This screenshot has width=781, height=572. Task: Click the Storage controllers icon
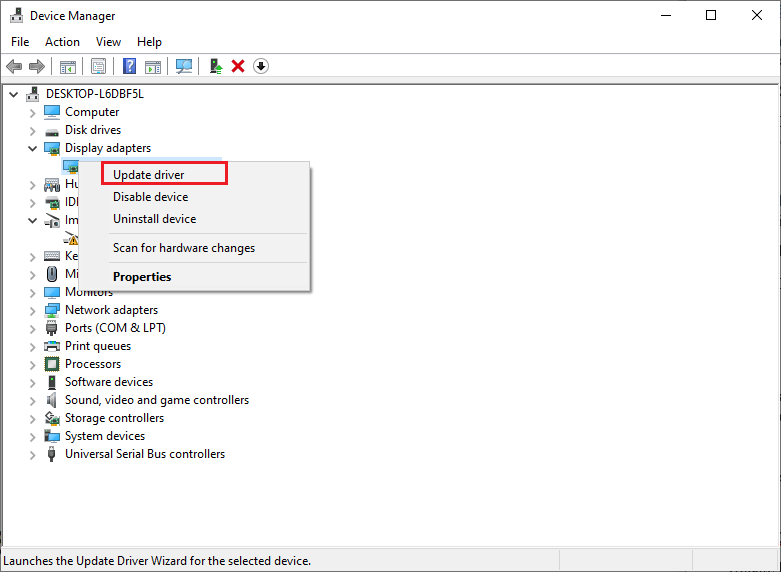[52, 418]
